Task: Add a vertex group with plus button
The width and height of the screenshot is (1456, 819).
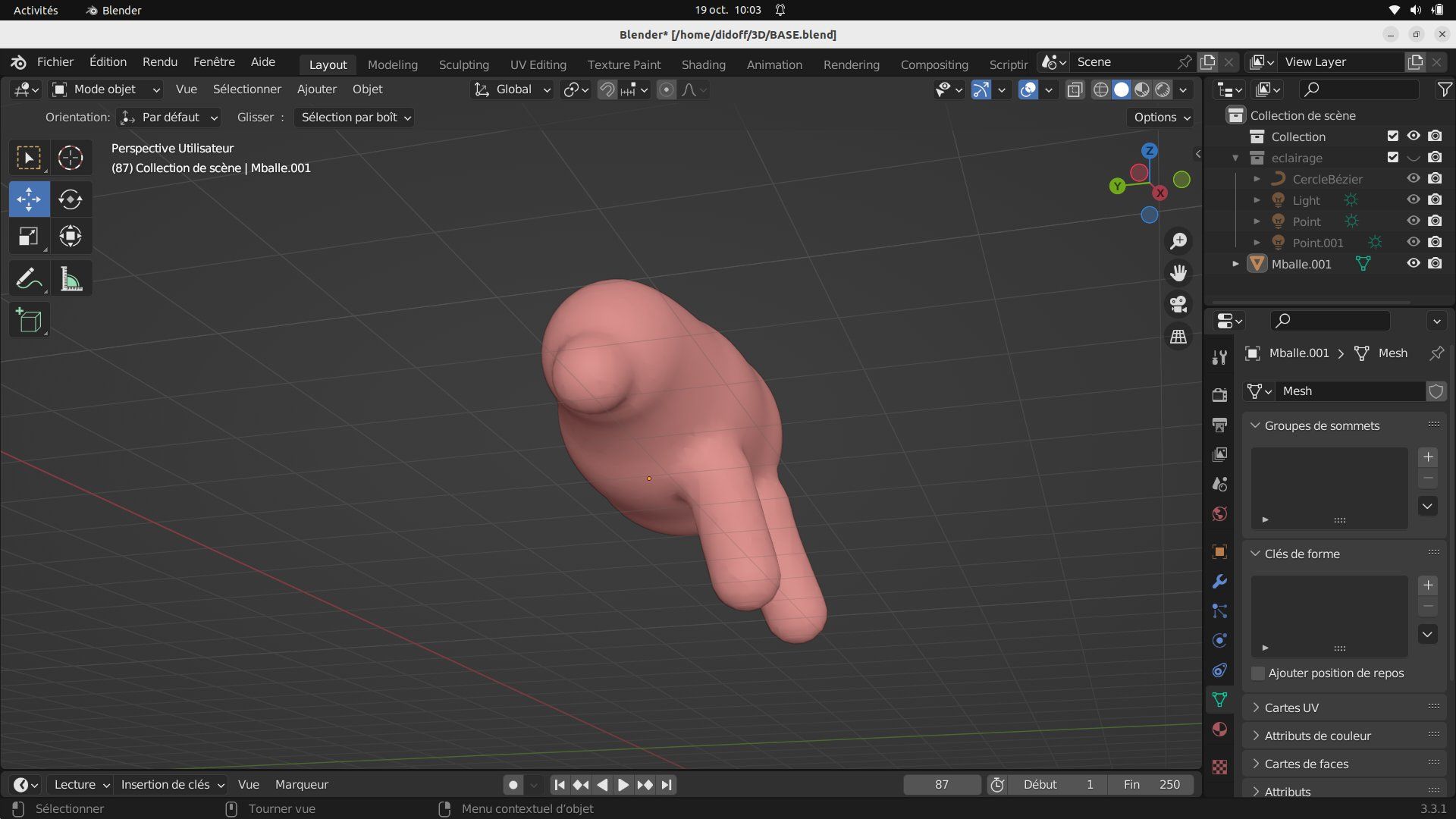Action: [x=1428, y=457]
